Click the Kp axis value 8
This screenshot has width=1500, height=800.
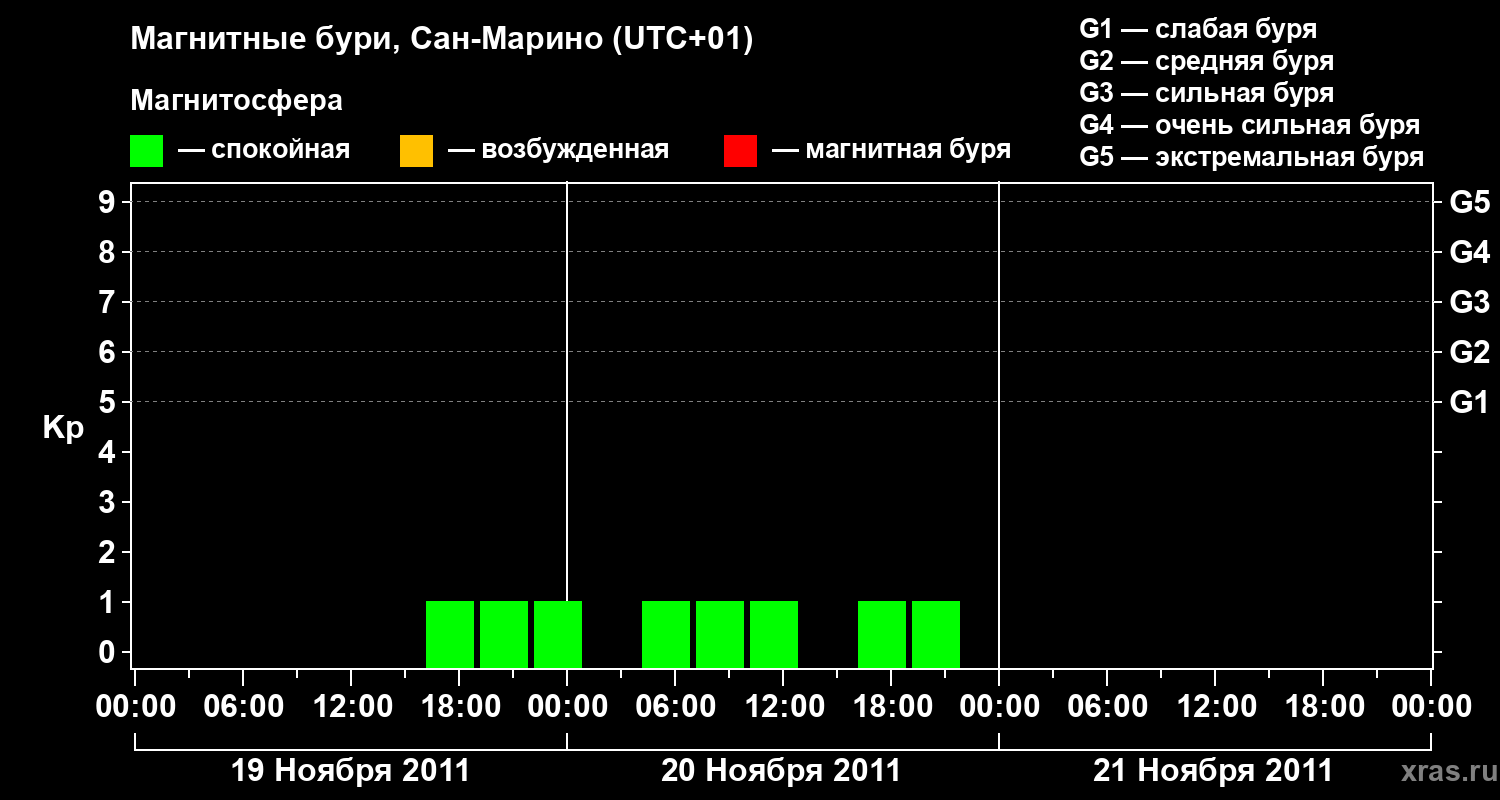coord(109,252)
